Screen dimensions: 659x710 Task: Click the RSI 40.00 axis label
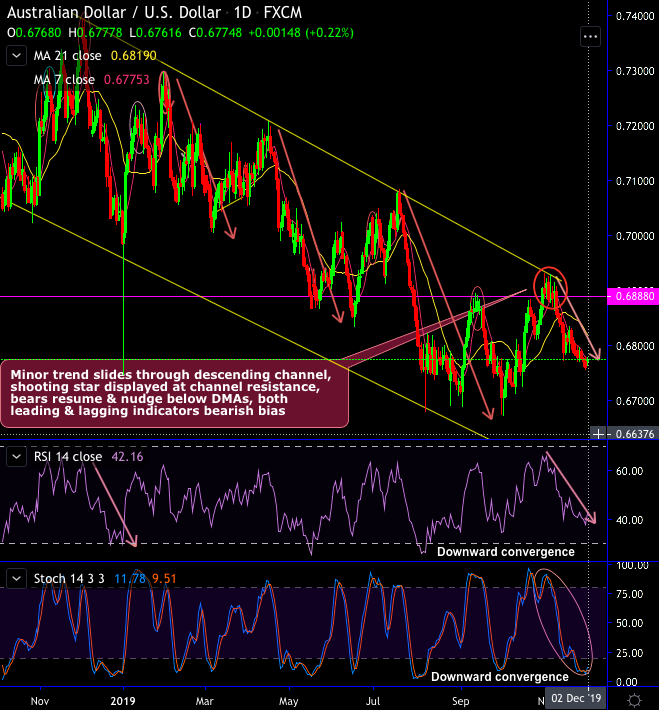click(630, 520)
